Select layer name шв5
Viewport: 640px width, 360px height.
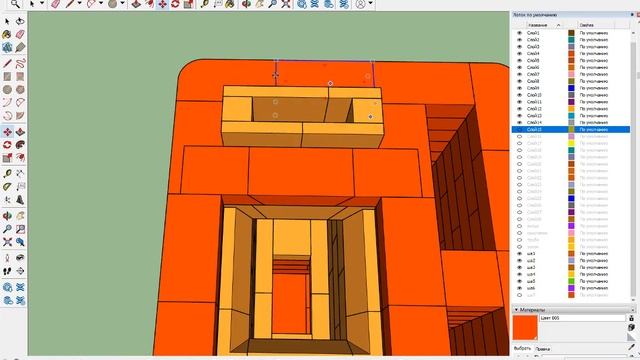pos(531,281)
